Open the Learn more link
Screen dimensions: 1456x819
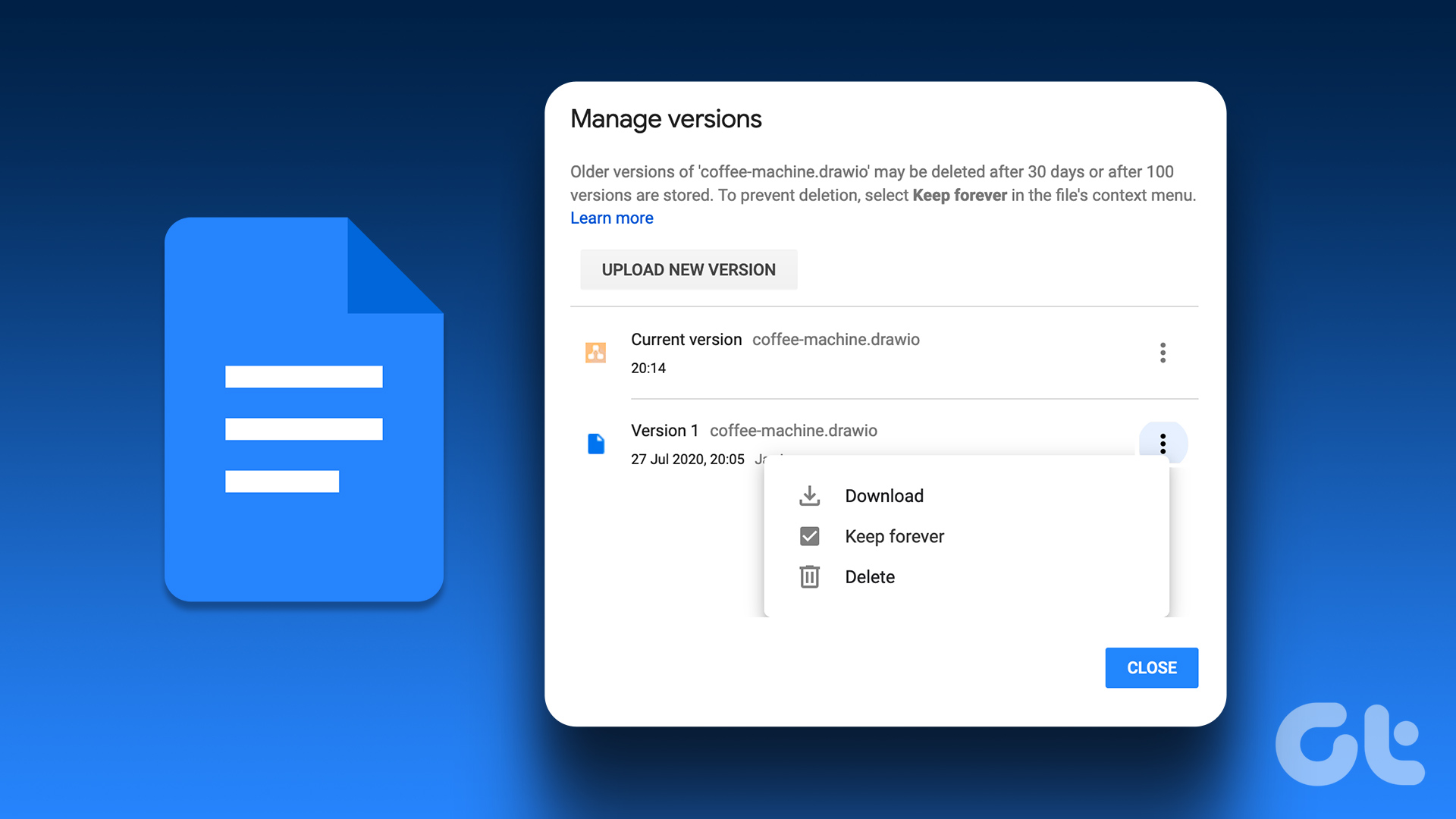[611, 218]
